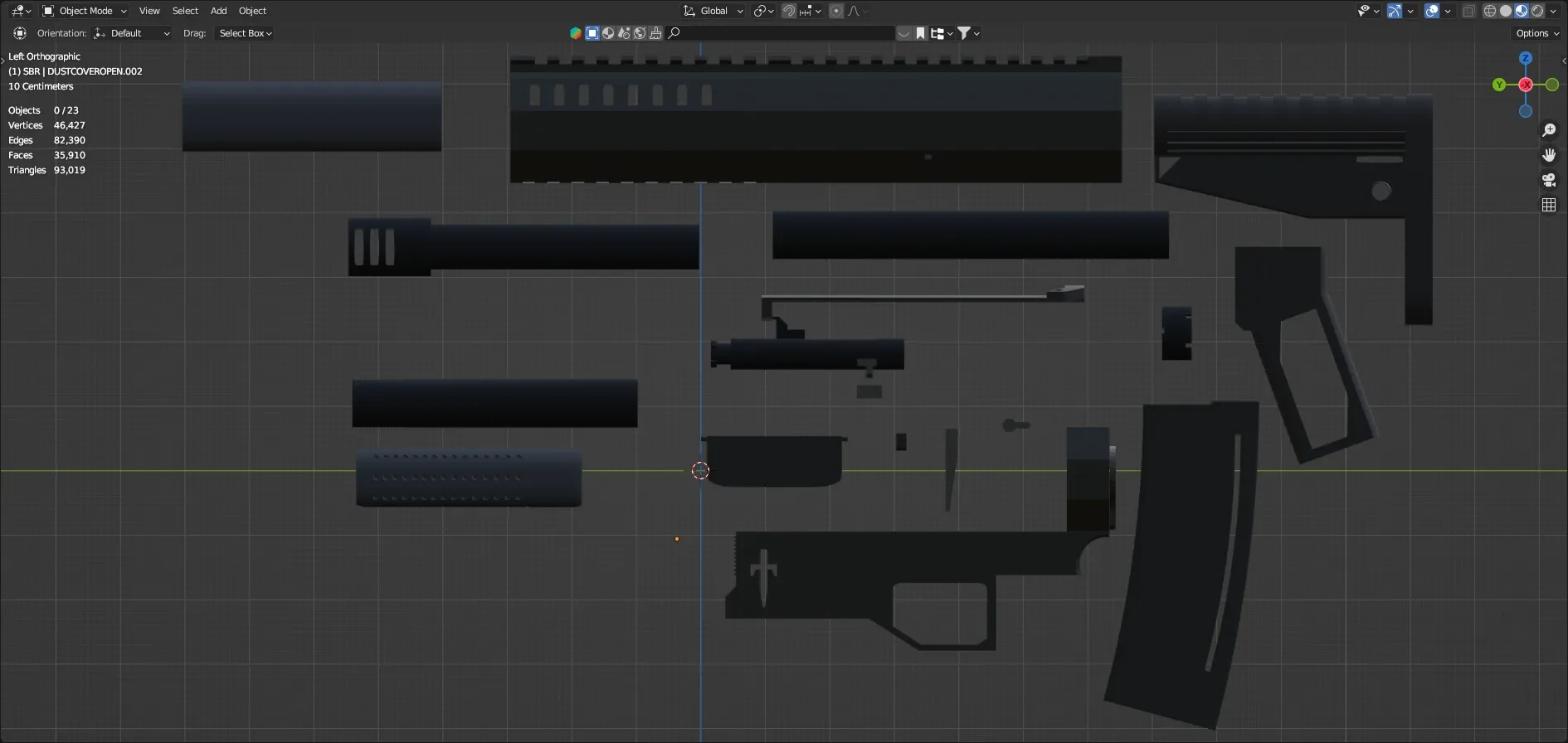The width and height of the screenshot is (1568, 743).
Task: Click the droplets icon in second row
Action: coord(624,33)
